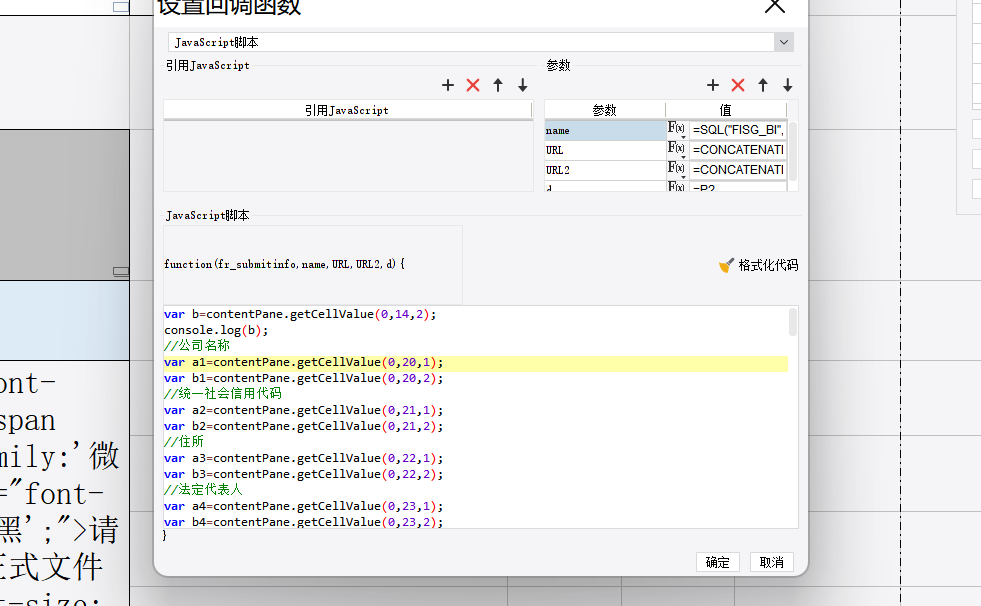Click the 引用JavaScript column header
The height and width of the screenshot is (606, 981).
(x=347, y=110)
